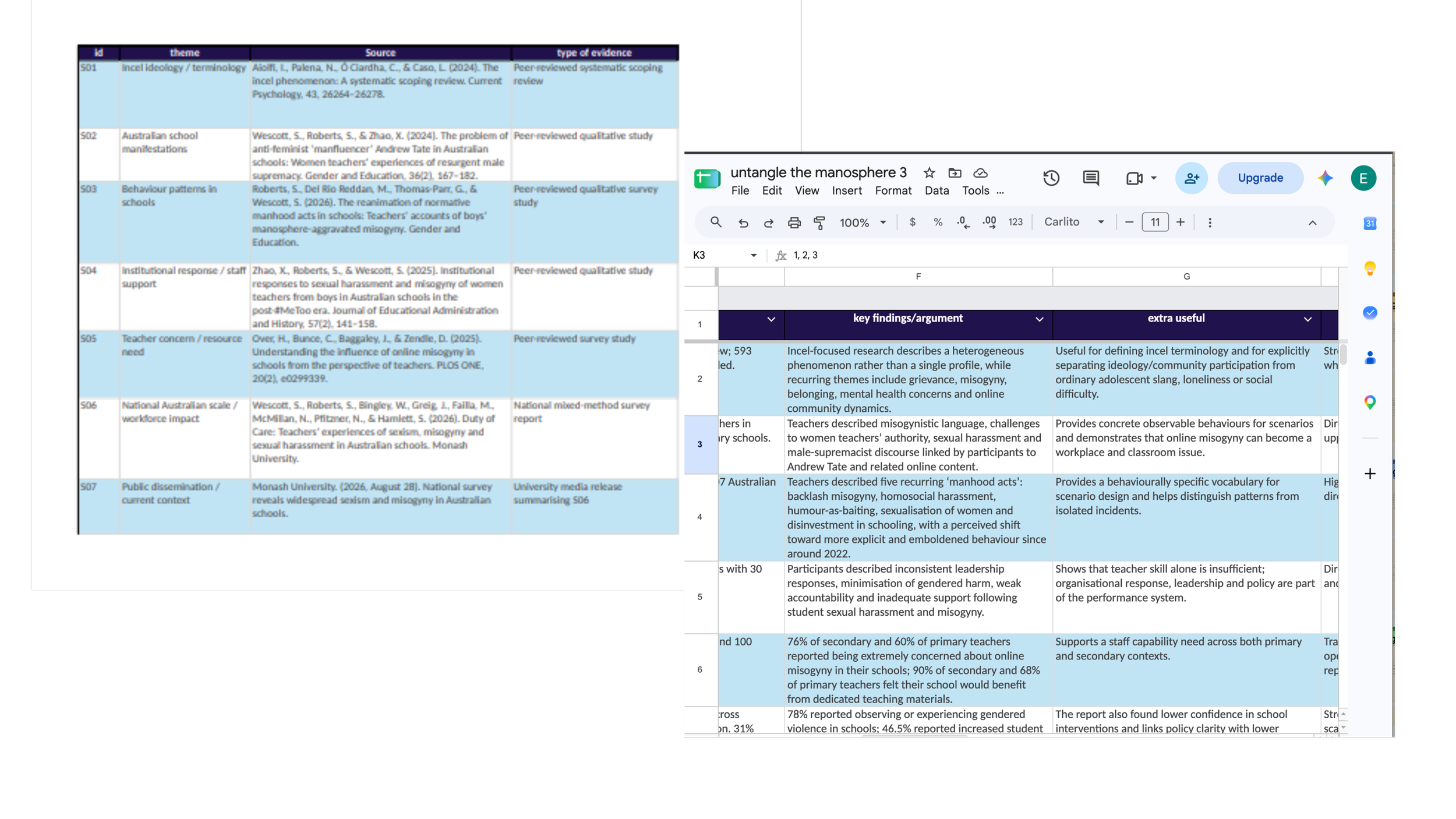This screenshot has height=819, width=1456.
Task: Expand the K3 name box dropdown
Action: tap(753, 255)
